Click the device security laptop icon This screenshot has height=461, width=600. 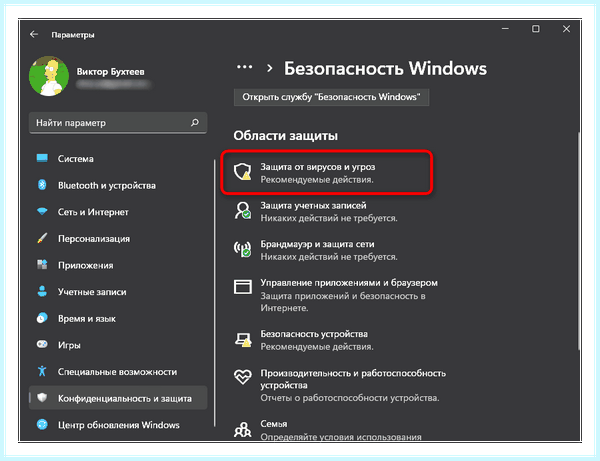coord(243,339)
